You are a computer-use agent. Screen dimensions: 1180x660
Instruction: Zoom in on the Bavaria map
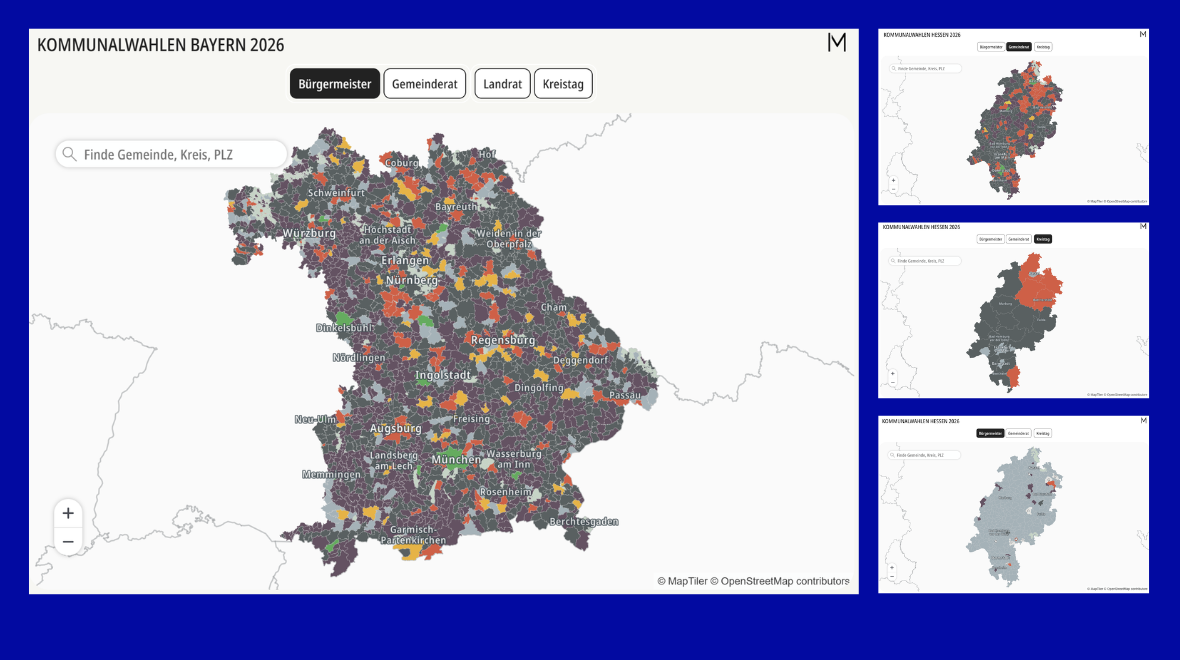click(68, 513)
